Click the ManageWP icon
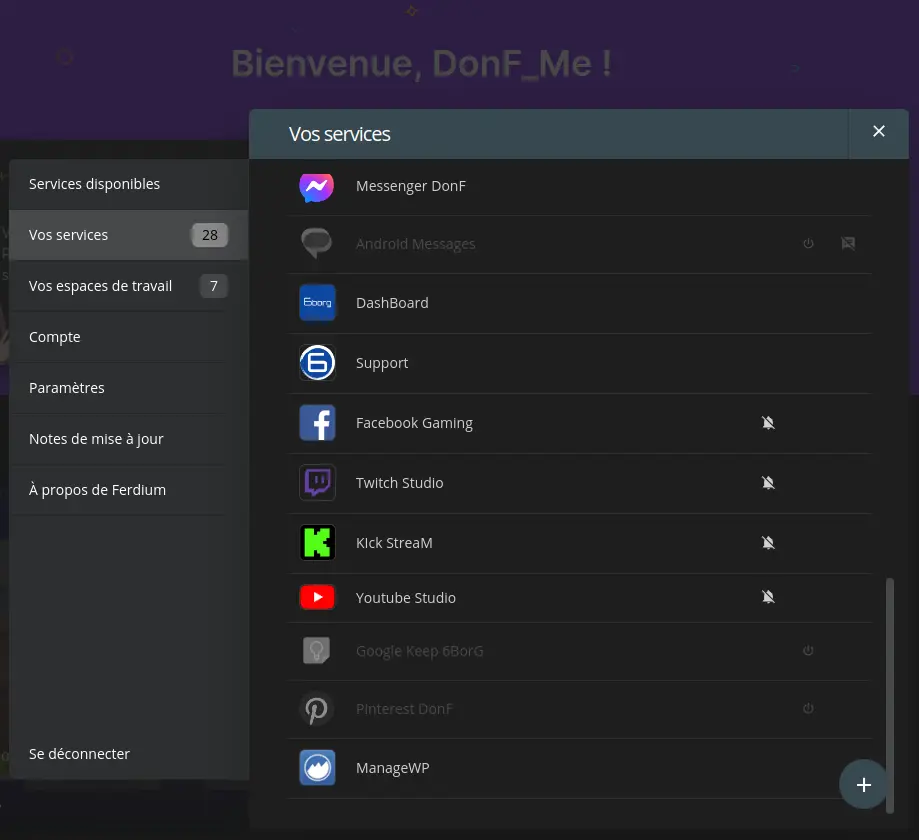The image size is (919, 840). [317, 767]
